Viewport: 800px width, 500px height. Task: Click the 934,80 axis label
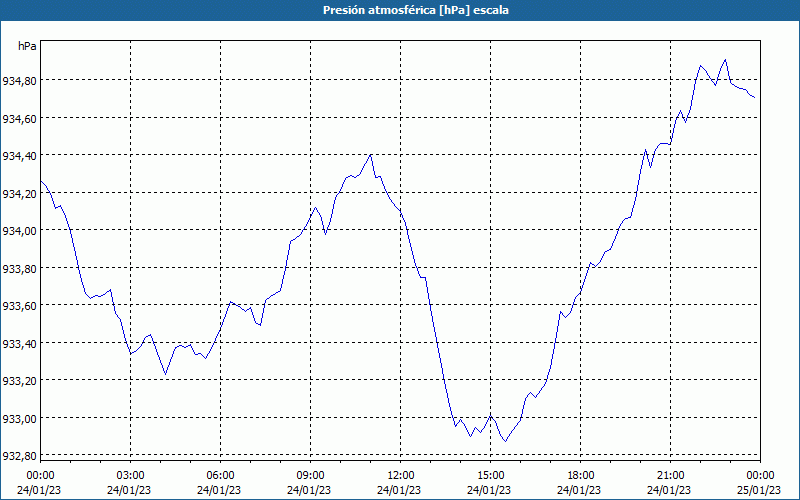[x=19, y=81]
